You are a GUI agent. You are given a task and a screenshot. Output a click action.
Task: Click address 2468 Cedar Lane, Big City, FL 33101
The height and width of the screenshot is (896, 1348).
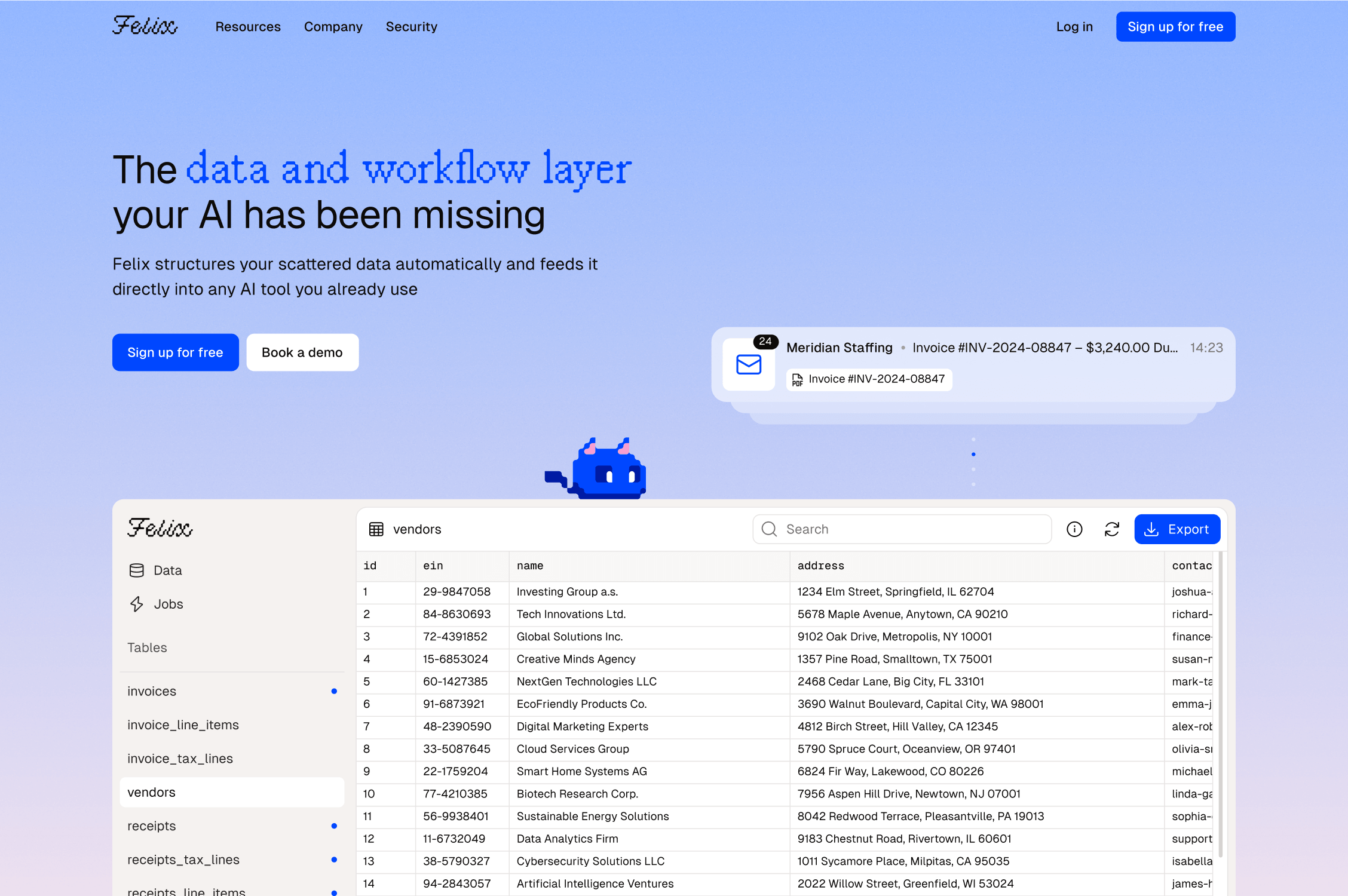coord(890,682)
